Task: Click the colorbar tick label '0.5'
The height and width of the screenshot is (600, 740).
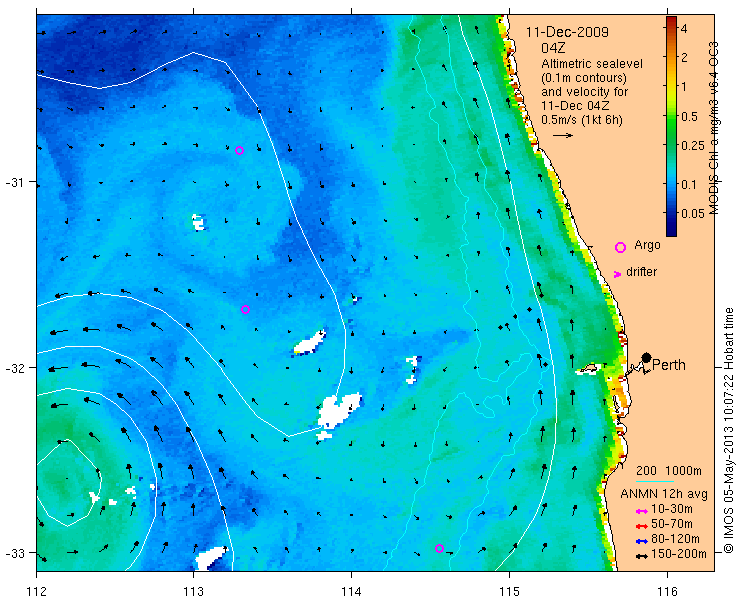Action: [x=689, y=117]
